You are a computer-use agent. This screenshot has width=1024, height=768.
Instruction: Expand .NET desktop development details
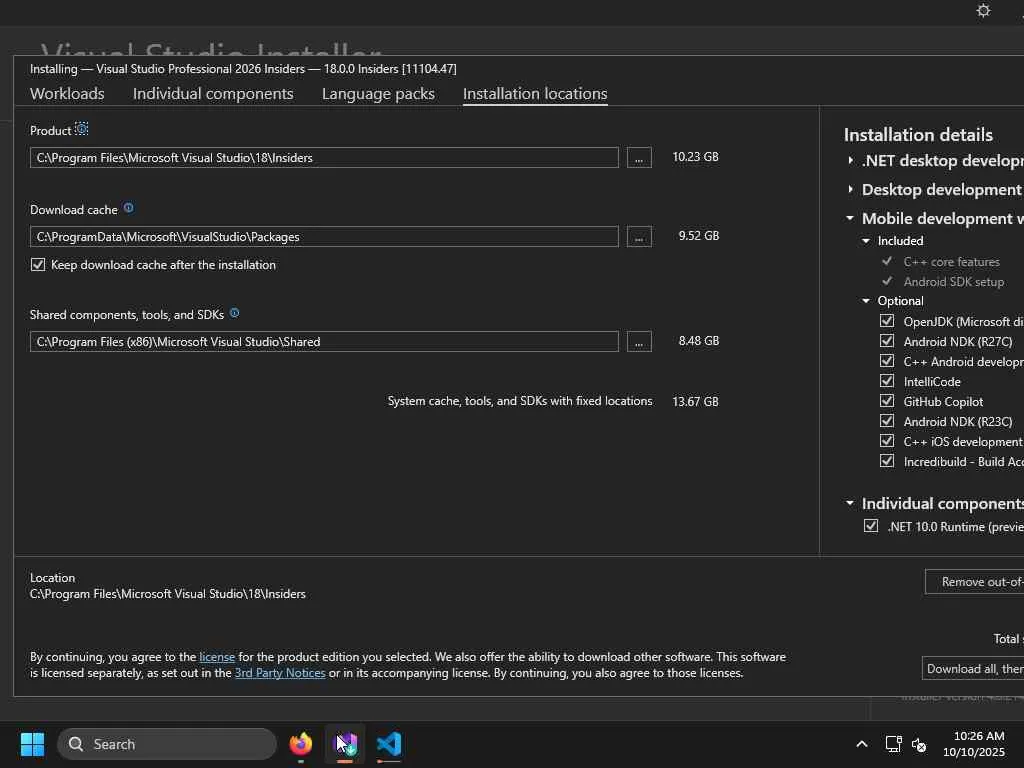coord(850,160)
